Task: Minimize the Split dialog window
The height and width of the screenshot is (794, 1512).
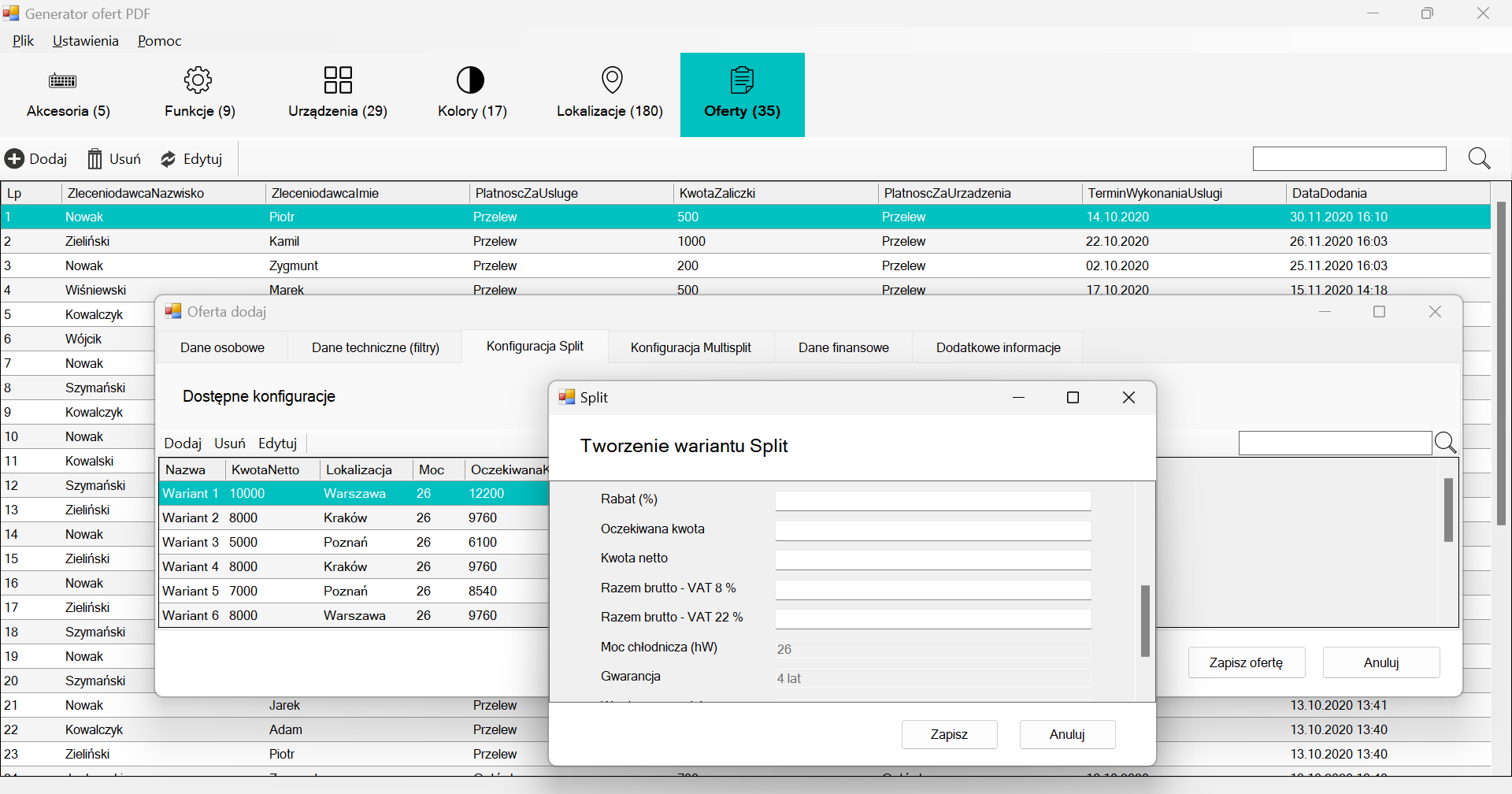Action: (1018, 398)
